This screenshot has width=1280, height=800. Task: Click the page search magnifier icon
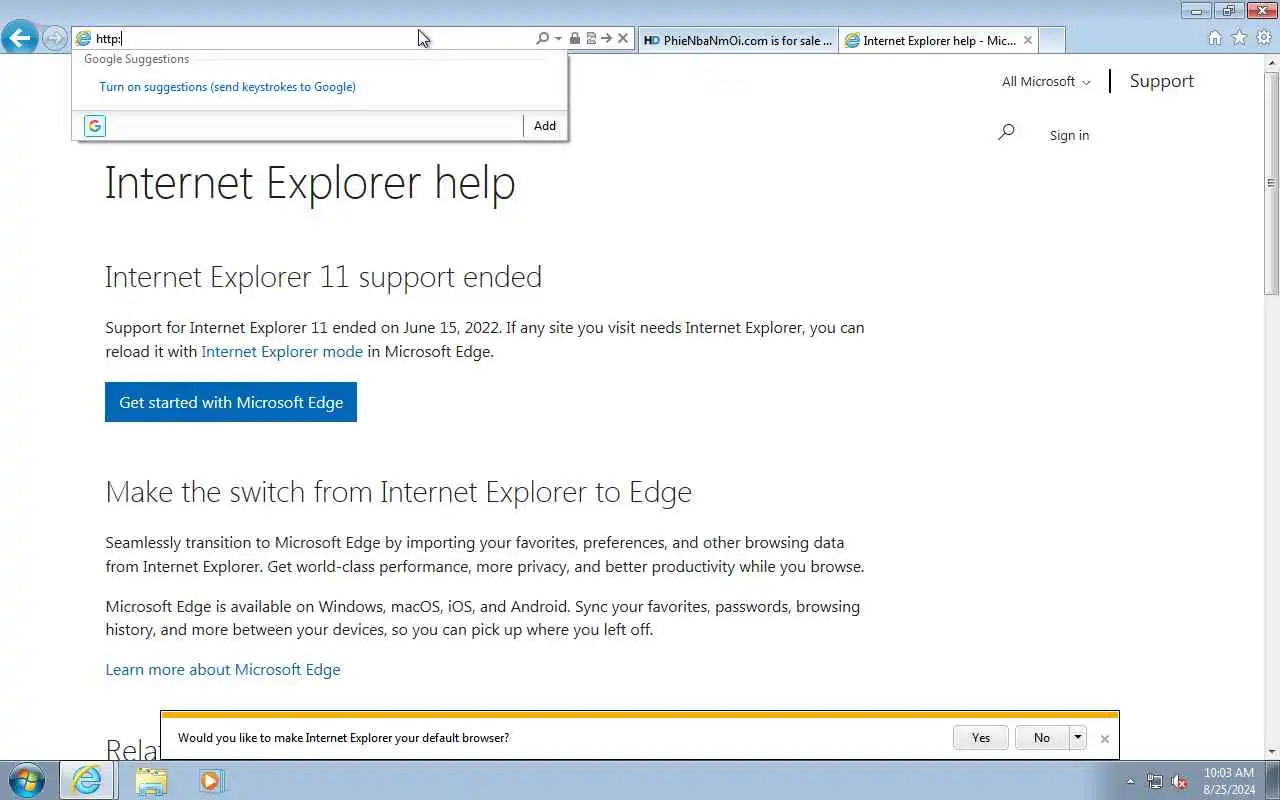click(x=1006, y=132)
